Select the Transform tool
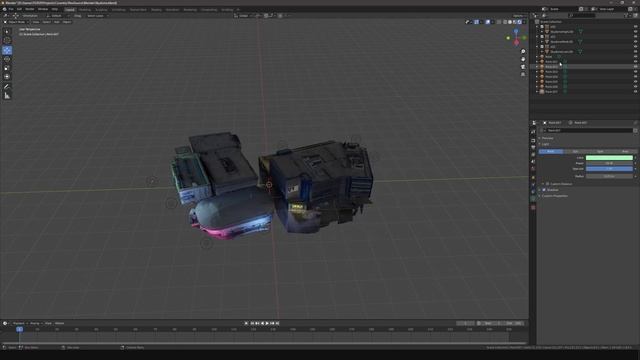The image size is (640, 360). pyautogui.click(x=7, y=77)
